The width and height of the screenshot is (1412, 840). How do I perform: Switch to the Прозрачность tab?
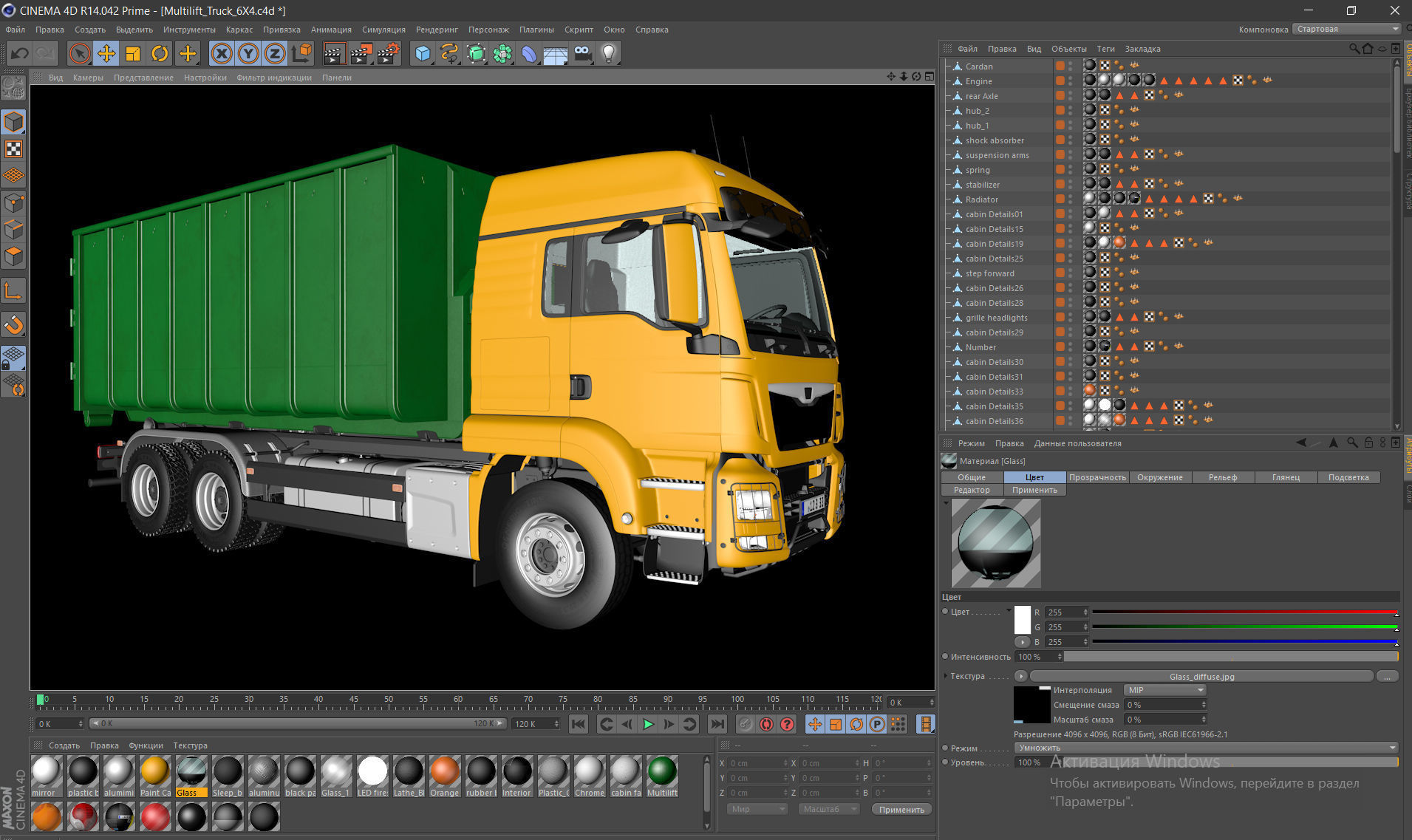point(1097,477)
